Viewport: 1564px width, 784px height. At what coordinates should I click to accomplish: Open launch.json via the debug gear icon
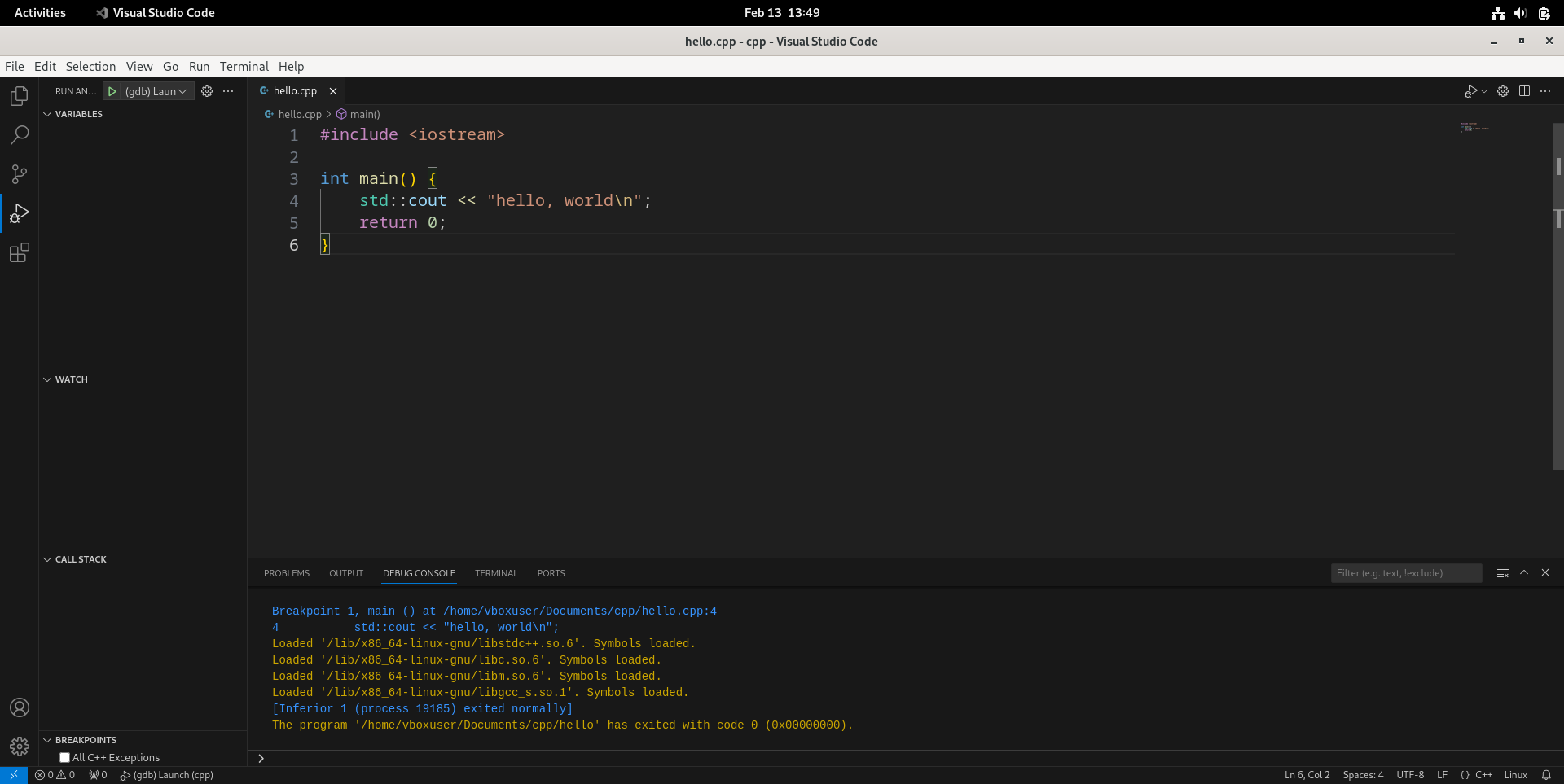point(207,91)
